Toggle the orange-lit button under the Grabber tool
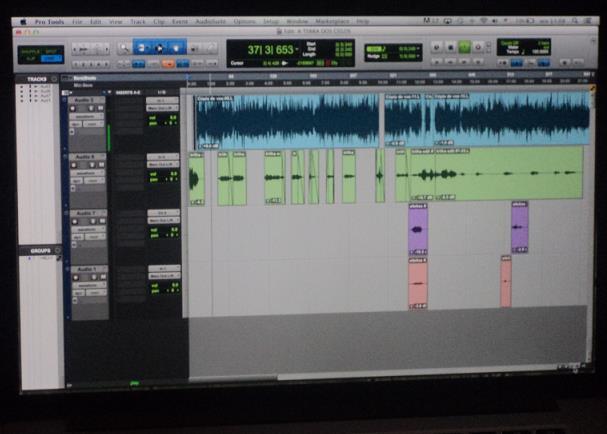607x434 pixels. click(168, 63)
